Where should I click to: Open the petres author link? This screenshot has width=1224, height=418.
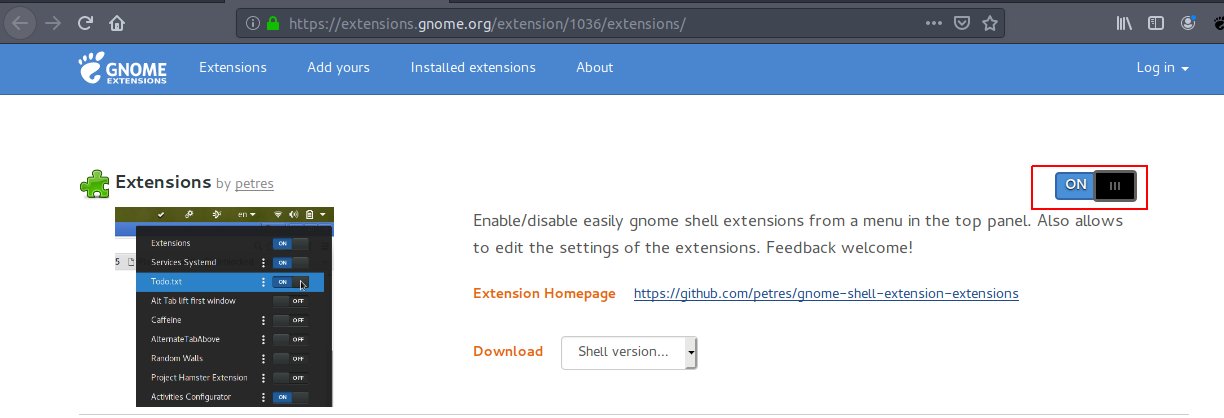[x=254, y=184]
